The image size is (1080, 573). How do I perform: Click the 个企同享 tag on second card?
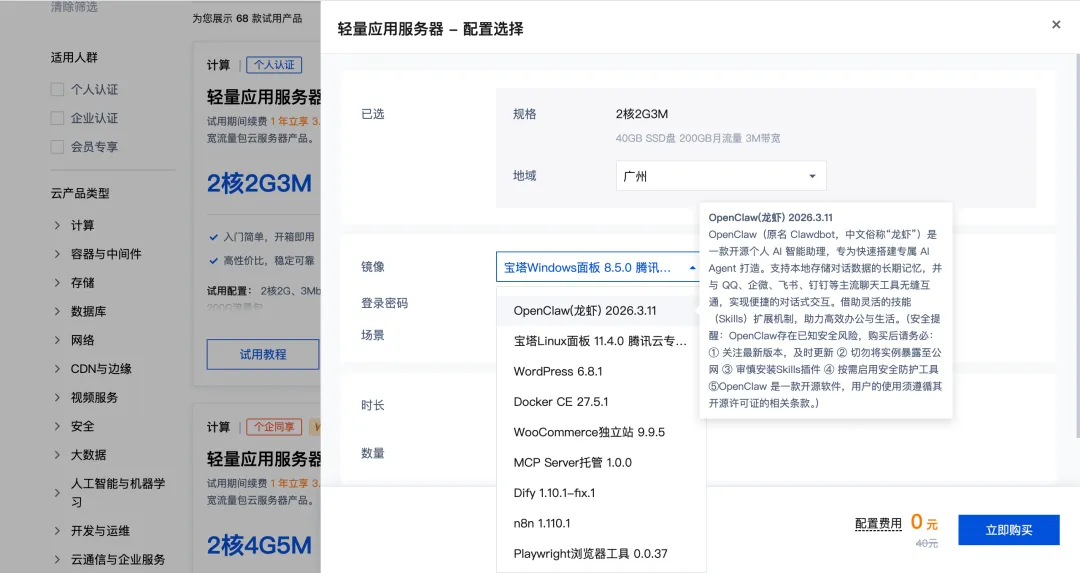point(273,427)
